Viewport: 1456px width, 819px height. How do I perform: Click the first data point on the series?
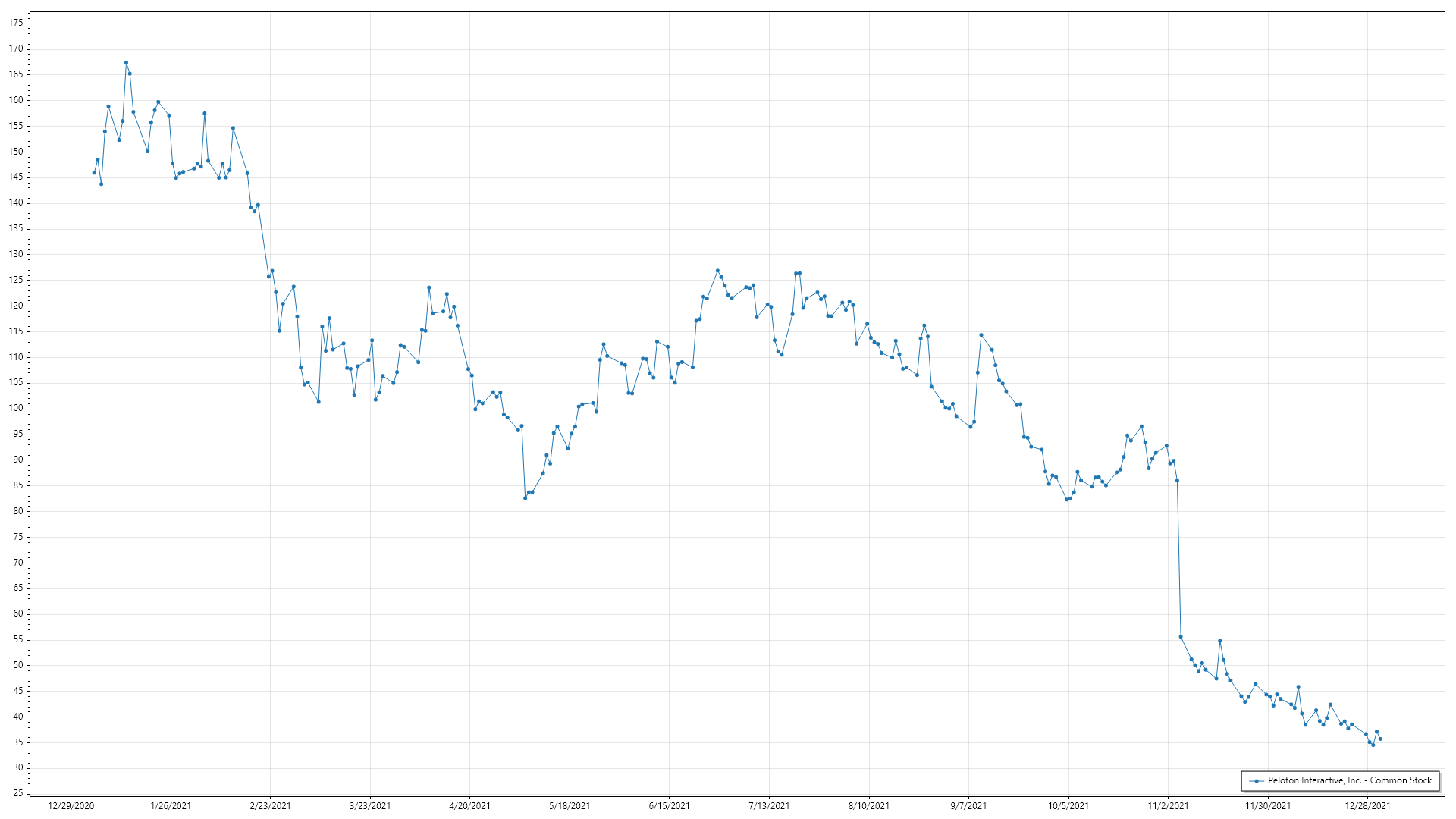(94, 173)
